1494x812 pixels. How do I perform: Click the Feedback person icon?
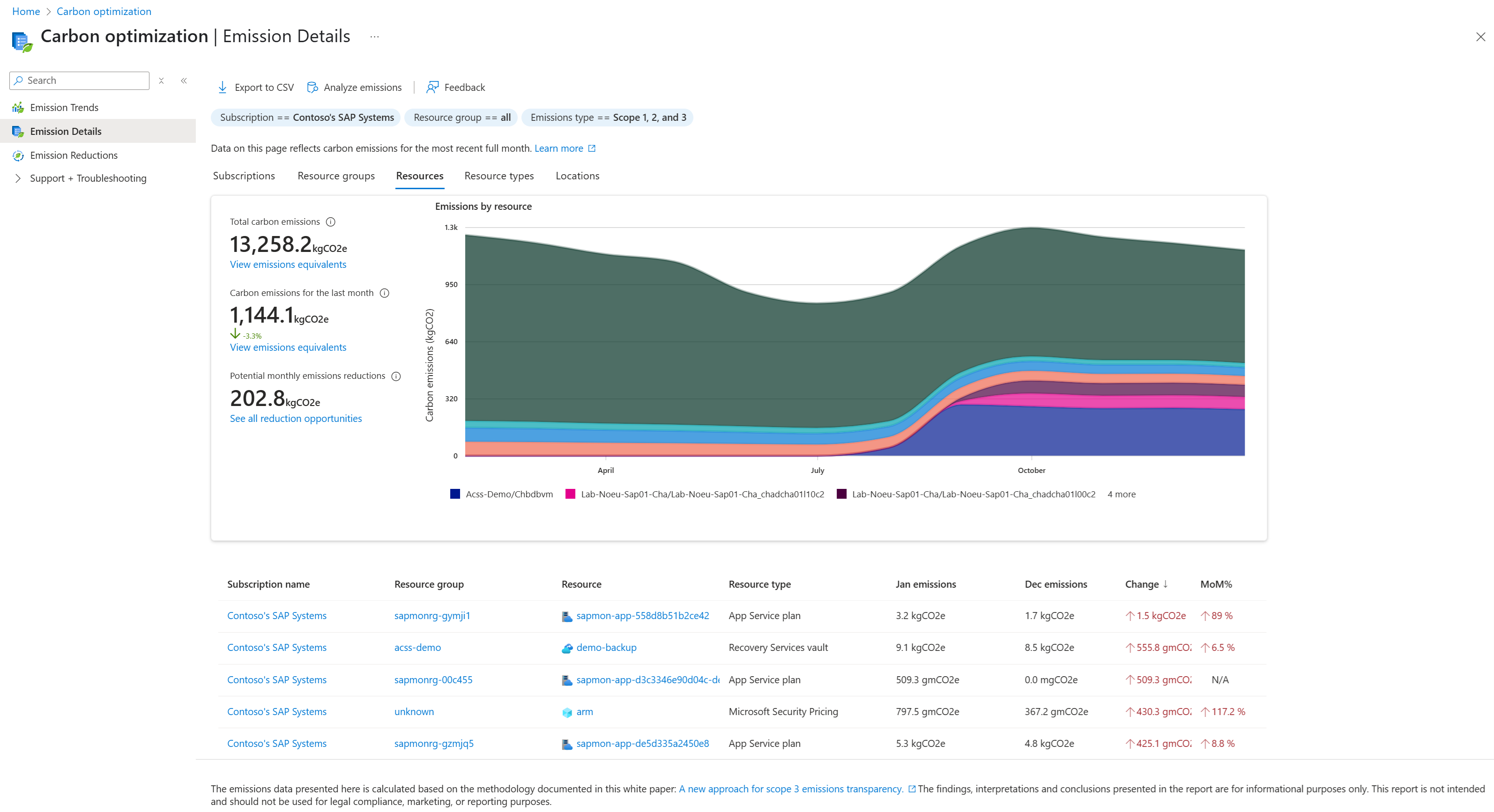(433, 88)
